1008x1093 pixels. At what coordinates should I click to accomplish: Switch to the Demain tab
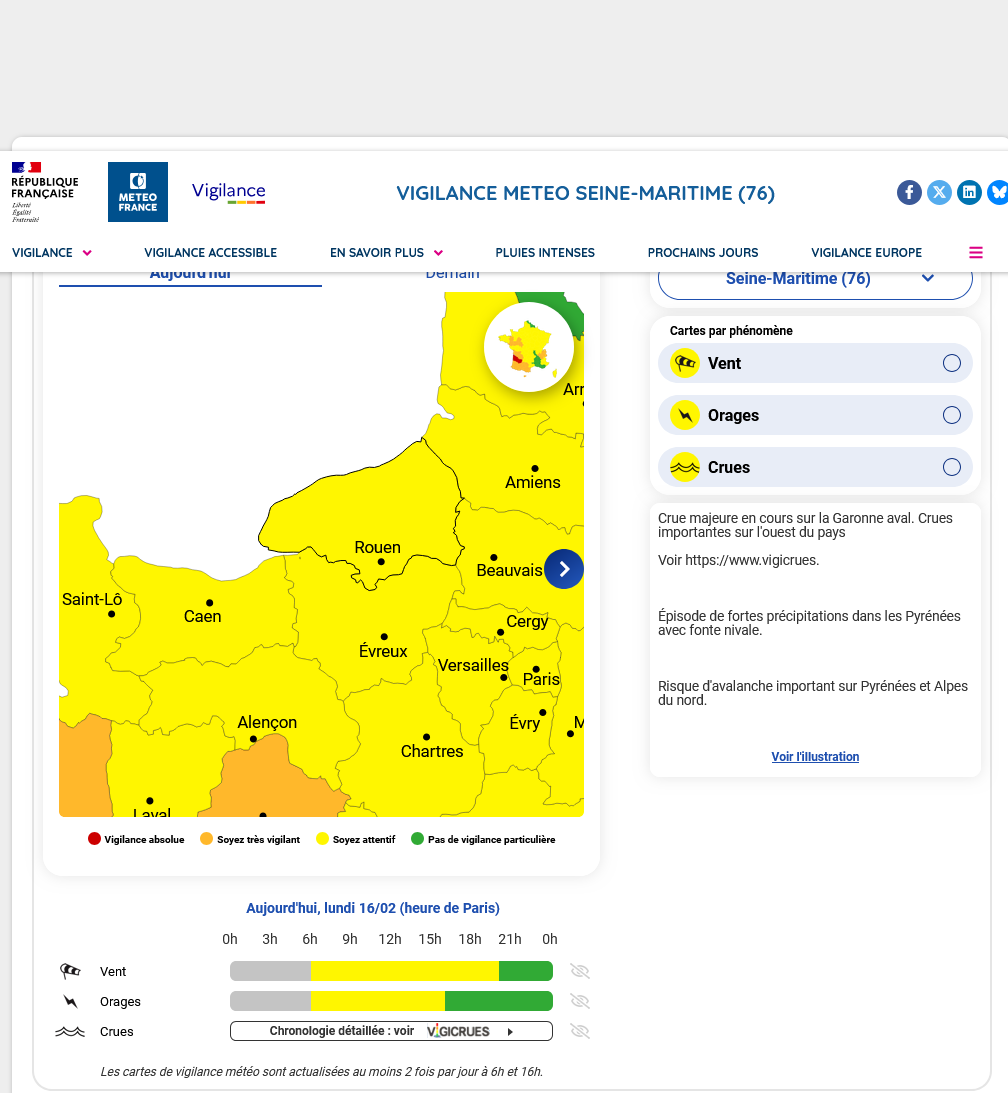[452, 275]
